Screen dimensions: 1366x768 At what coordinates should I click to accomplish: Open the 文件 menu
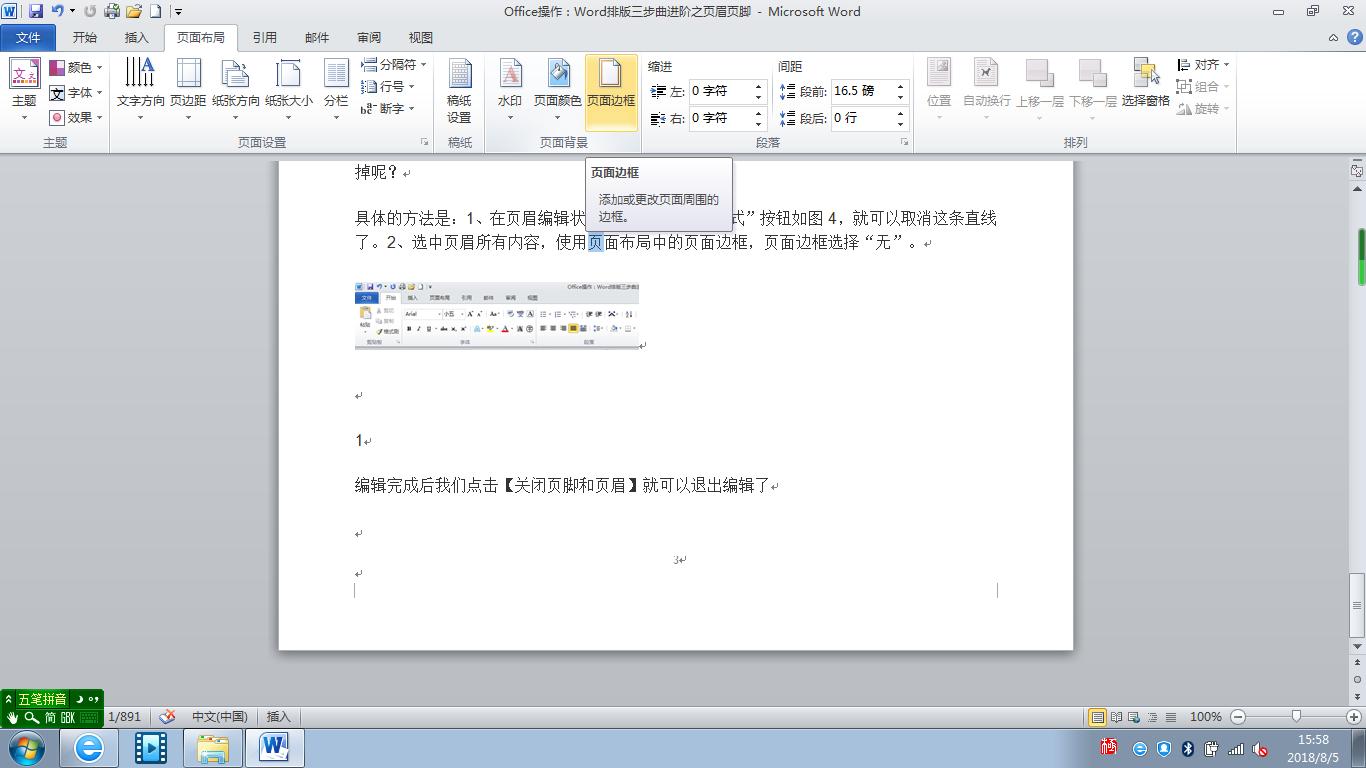[x=29, y=37]
